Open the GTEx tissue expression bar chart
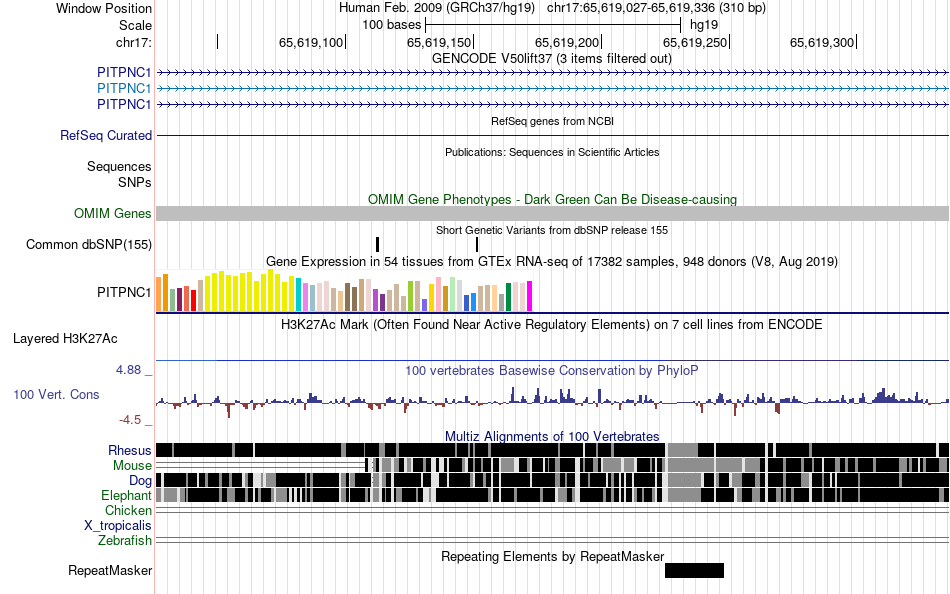Viewport: 950px width, 594px height. pyautogui.click(x=344, y=292)
